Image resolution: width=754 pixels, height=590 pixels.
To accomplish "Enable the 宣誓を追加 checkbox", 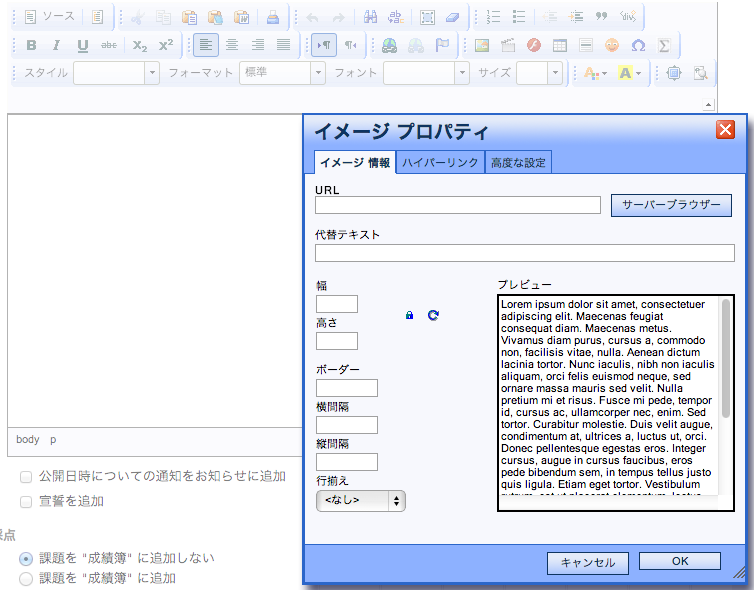I will 27,501.
